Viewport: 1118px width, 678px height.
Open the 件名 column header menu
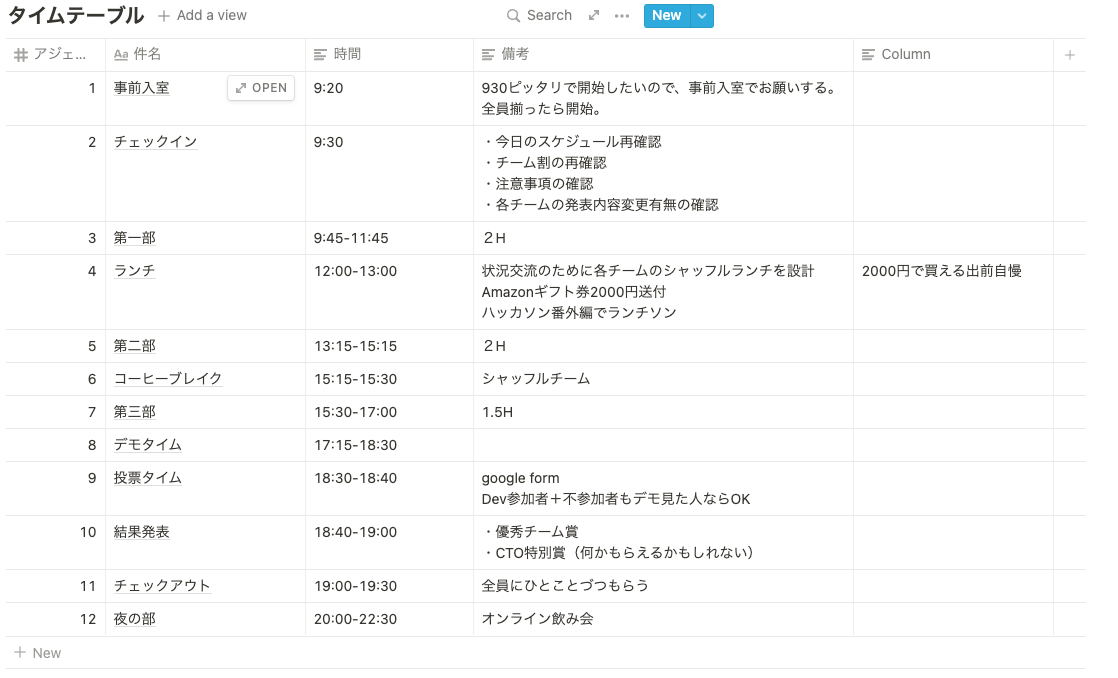[205, 55]
